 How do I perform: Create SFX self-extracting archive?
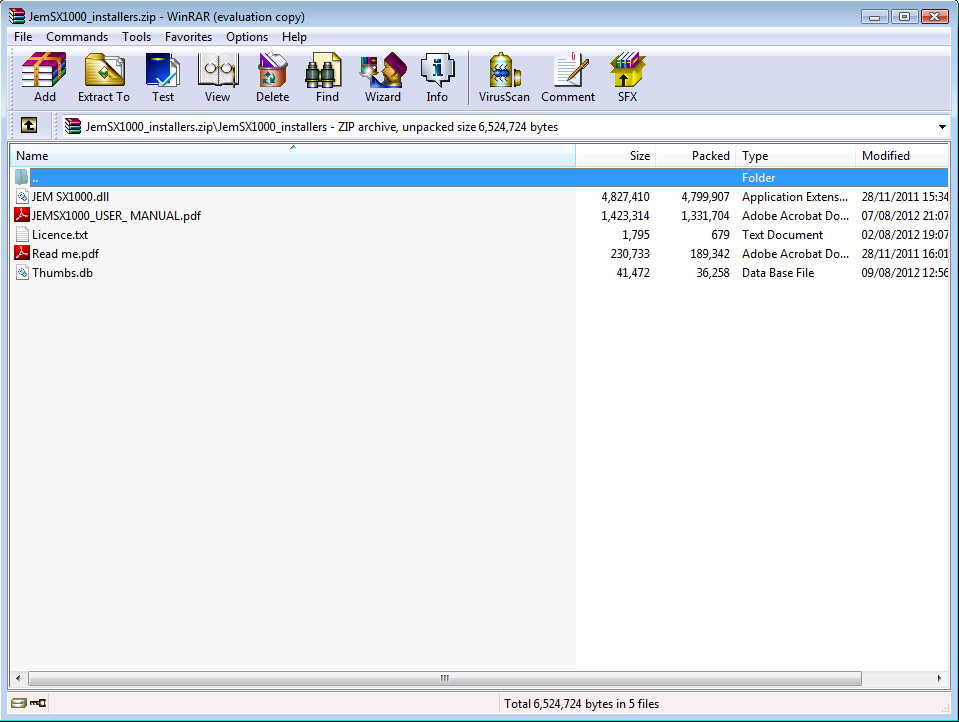pos(627,77)
